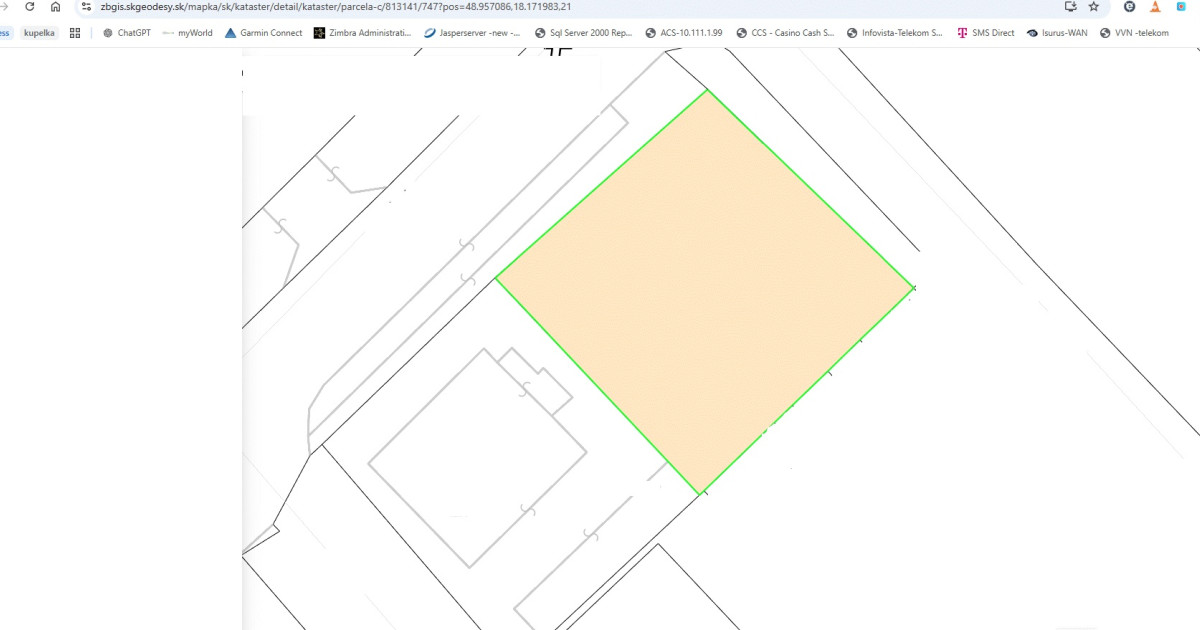
Task: Open the myWorld bookmark
Action: pyautogui.click(x=187, y=33)
